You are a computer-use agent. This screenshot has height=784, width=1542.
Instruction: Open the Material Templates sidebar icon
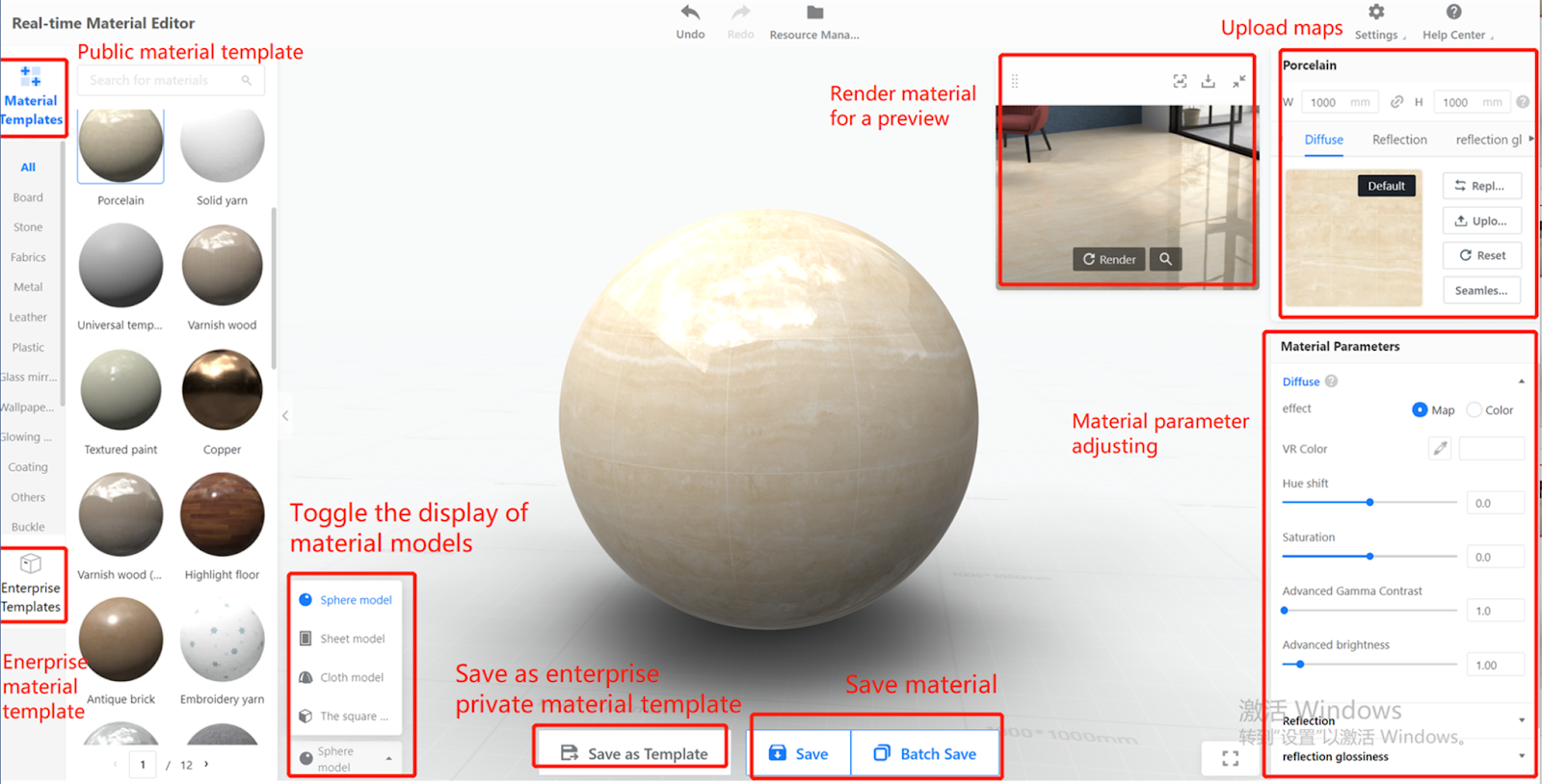[31, 76]
